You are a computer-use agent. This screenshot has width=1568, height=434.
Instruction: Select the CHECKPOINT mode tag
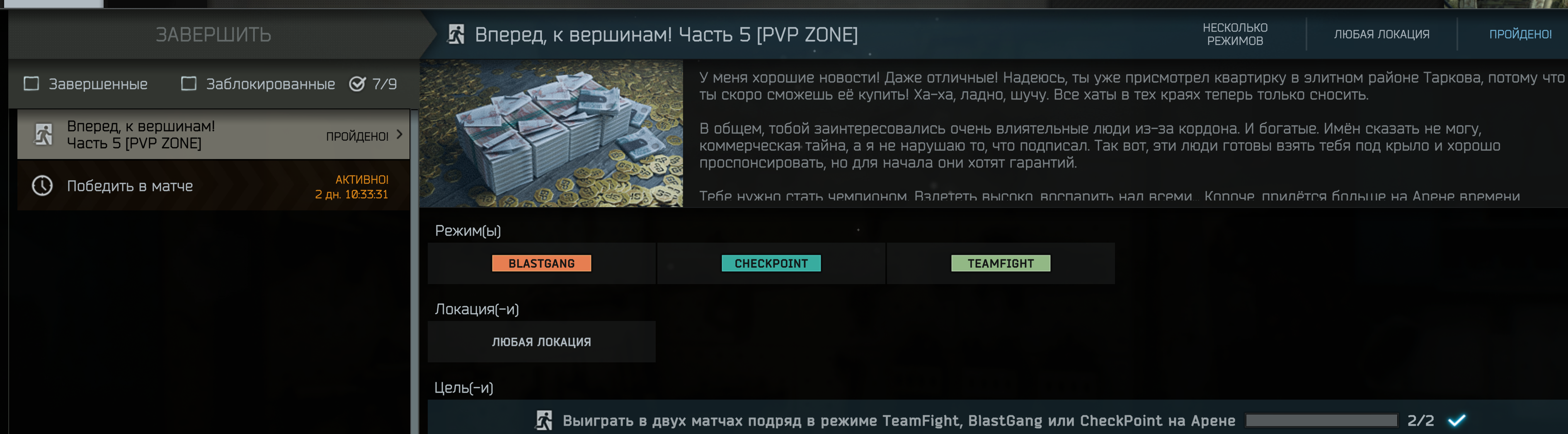[x=771, y=263]
